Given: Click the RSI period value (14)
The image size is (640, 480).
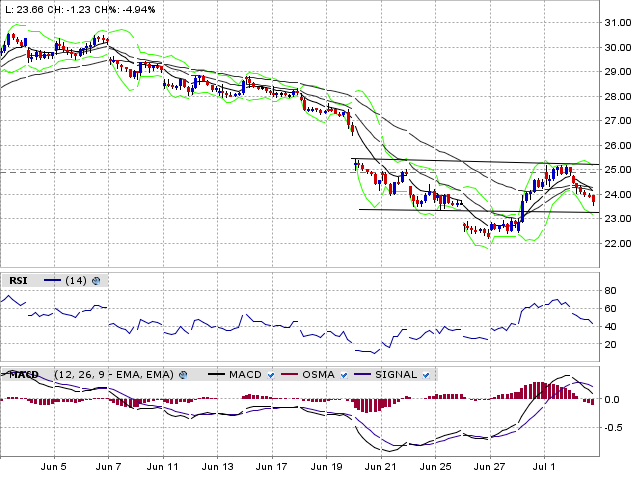Looking at the screenshot, I should pos(75,281).
